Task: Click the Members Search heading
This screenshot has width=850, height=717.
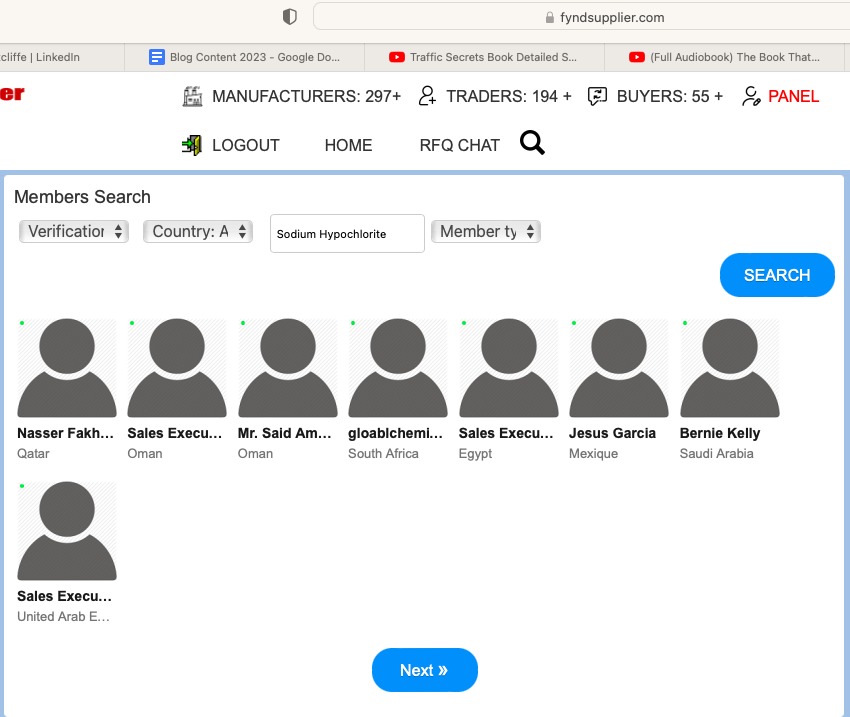Action: [x=82, y=197]
